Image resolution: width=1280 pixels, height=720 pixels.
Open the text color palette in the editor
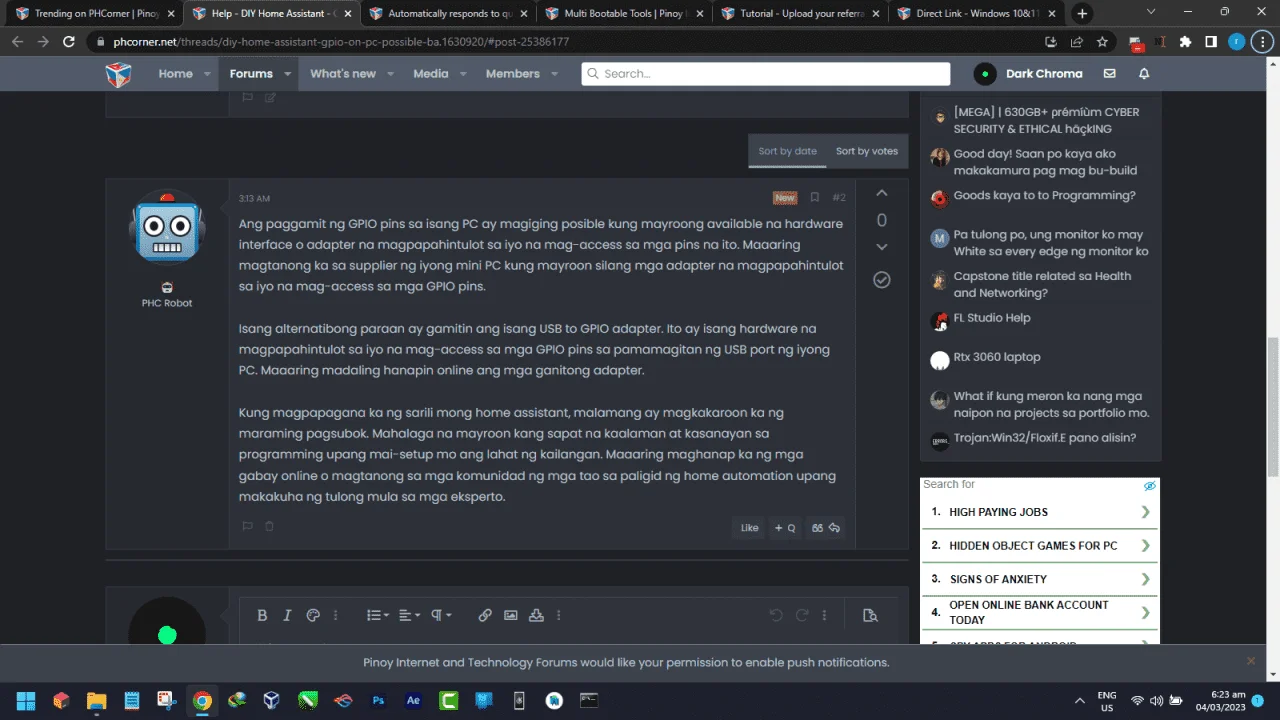[x=312, y=616]
